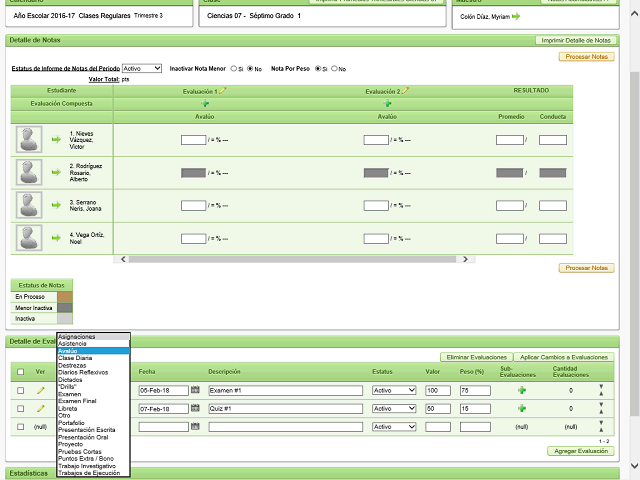Image resolution: width=640 pixels, height=480 pixels.
Task: Click the Menor Inactiva gray swatch in legend
Action: pos(64,308)
